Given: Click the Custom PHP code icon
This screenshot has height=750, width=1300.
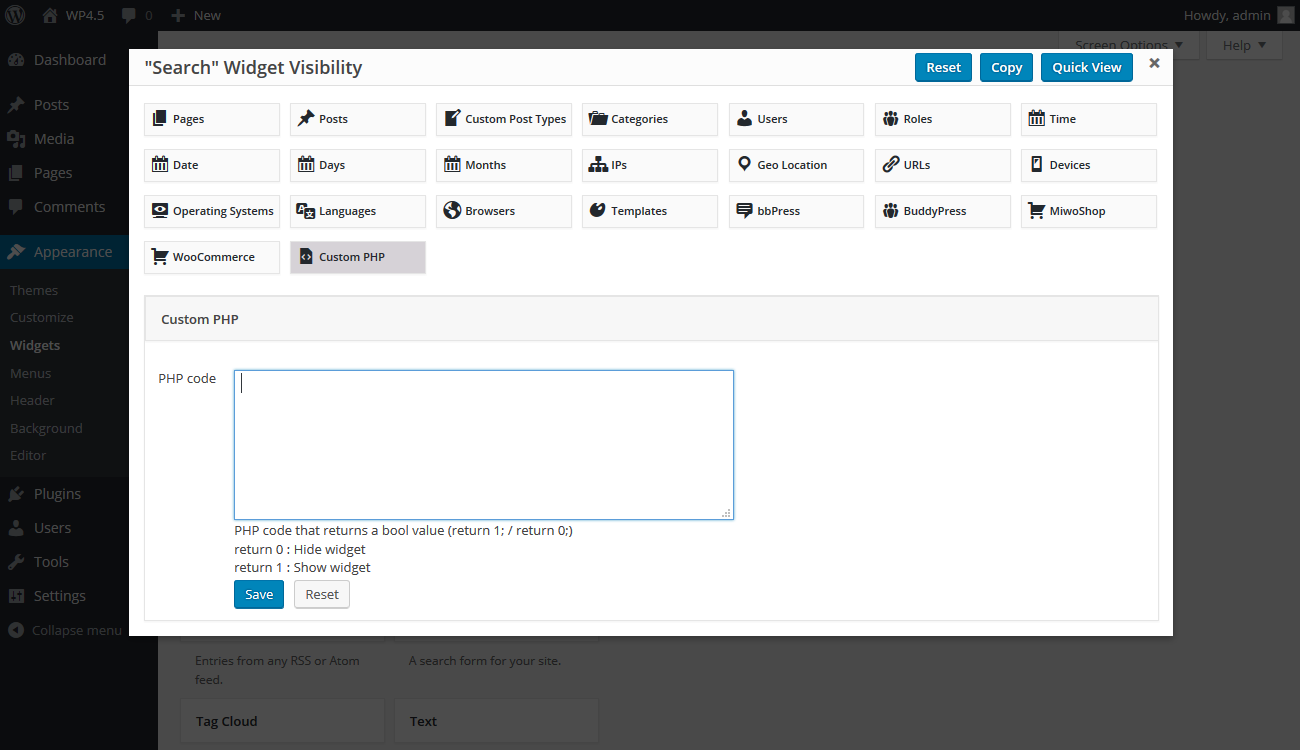Looking at the screenshot, I should point(306,256).
